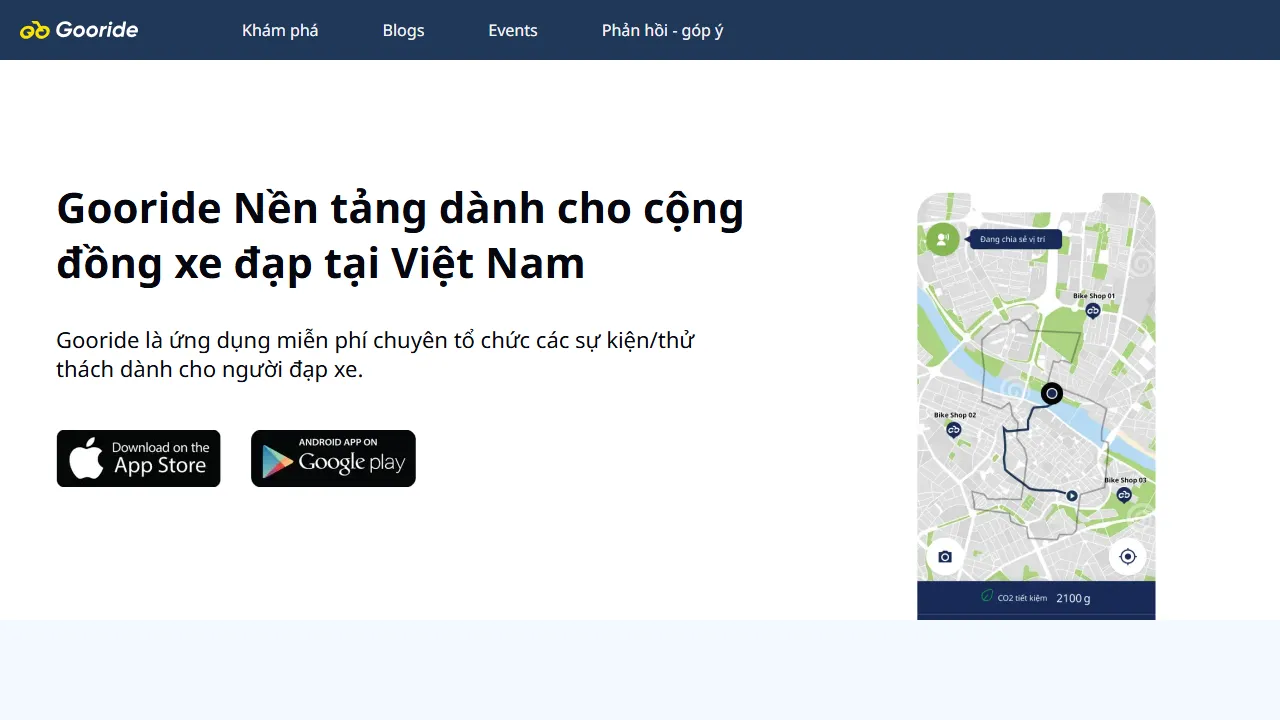The width and height of the screenshot is (1280, 720).
Task: Click the crosshair locate-me icon
Action: pyautogui.click(x=1127, y=556)
